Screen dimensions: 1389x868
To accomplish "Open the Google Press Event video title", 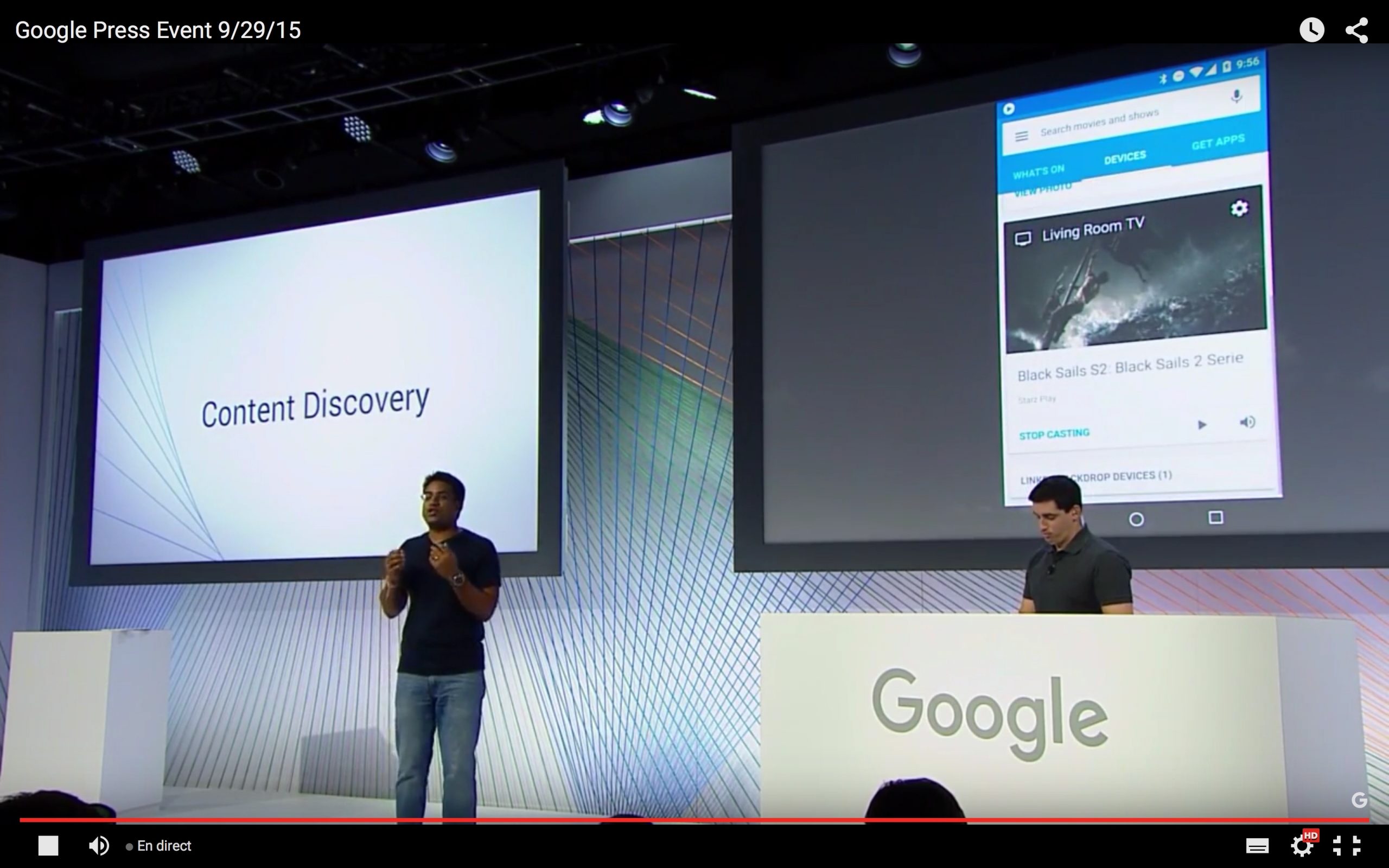I will click(x=158, y=30).
